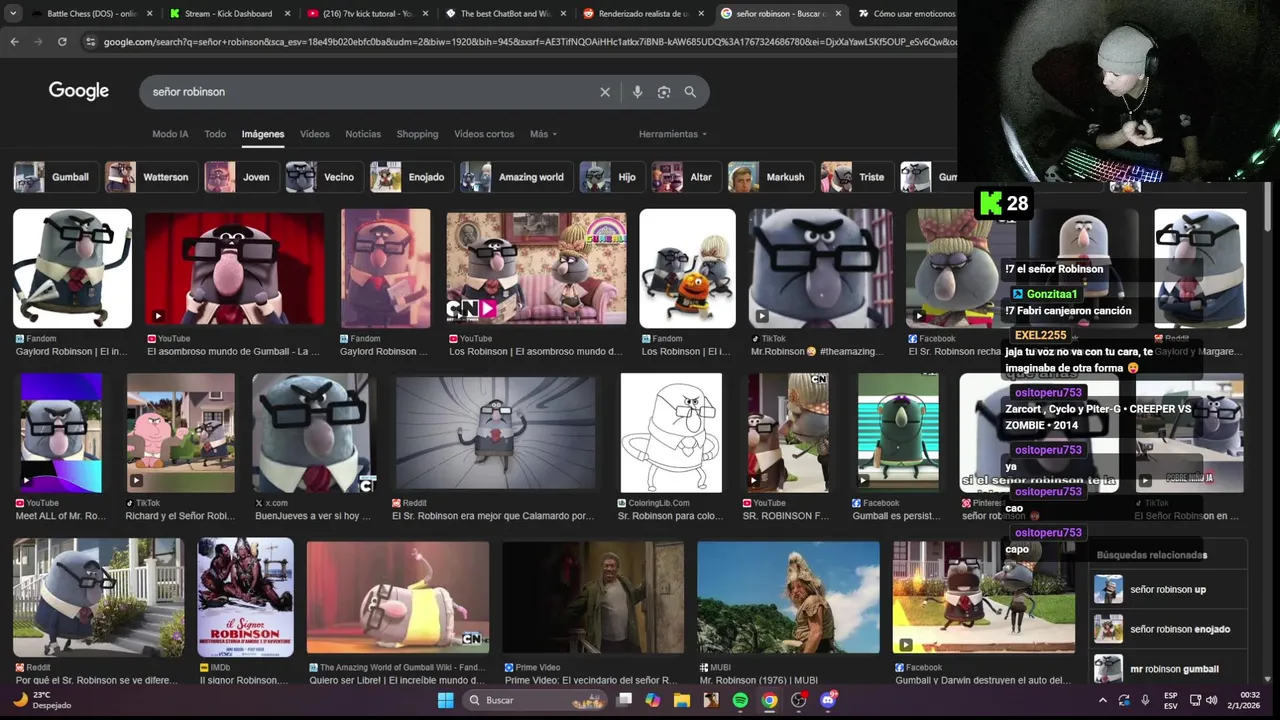Open the Sr. Robinson para colorear image
Image resolution: width=1280 pixels, height=720 pixels.
[x=671, y=433]
